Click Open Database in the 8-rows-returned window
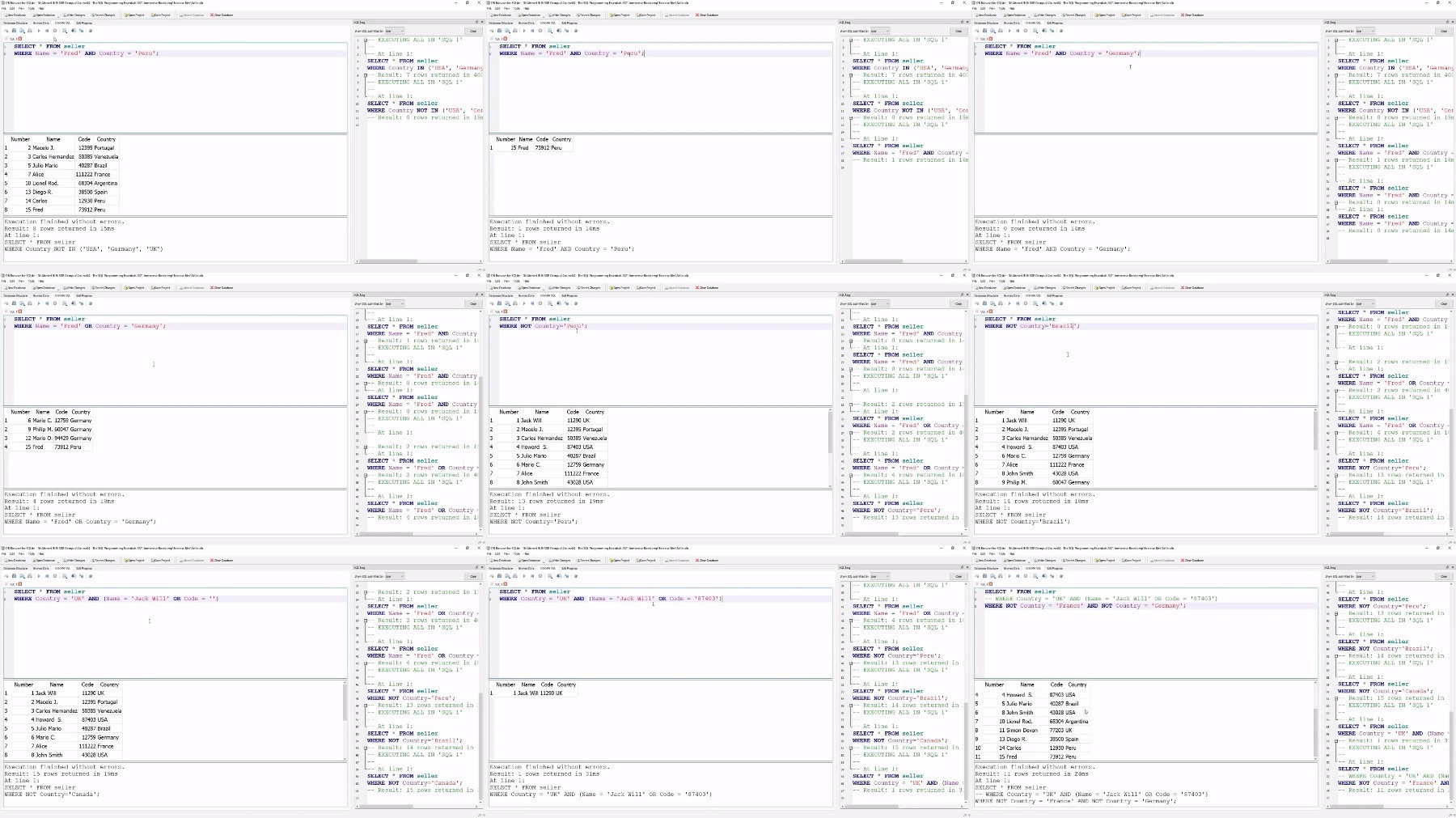Viewport: 1456px width, 818px height. coord(44,15)
